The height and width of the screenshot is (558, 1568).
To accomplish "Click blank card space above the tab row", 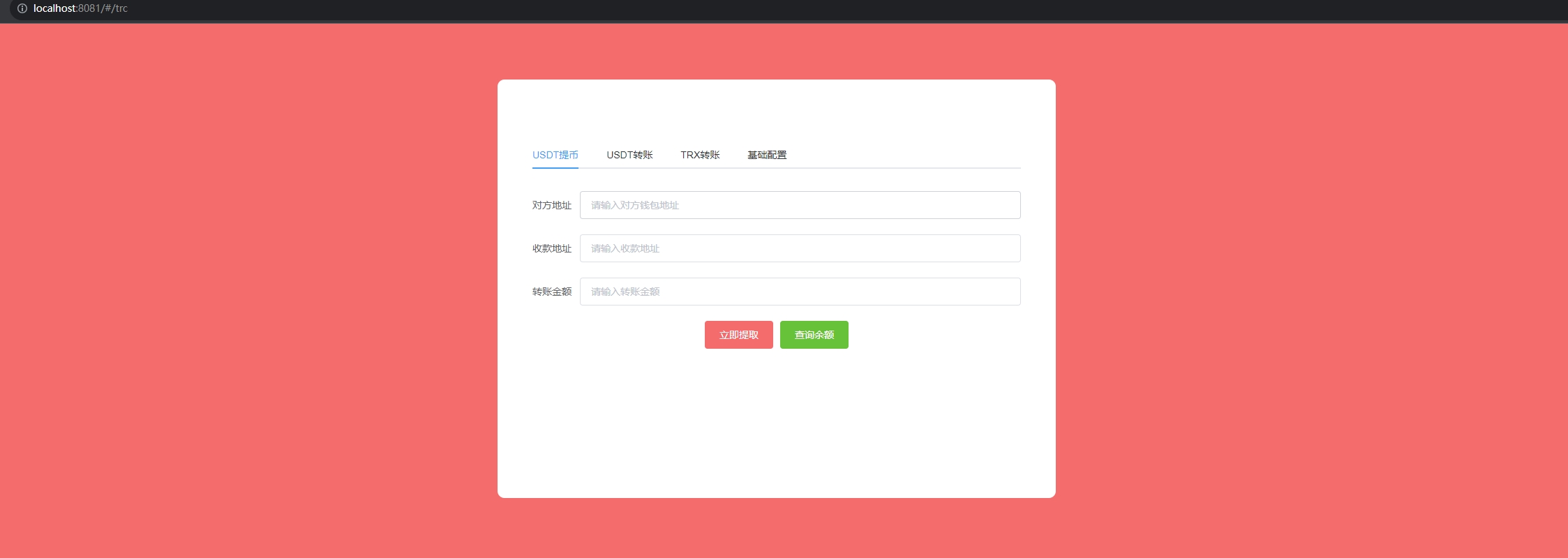I will [x=776, y=112].
